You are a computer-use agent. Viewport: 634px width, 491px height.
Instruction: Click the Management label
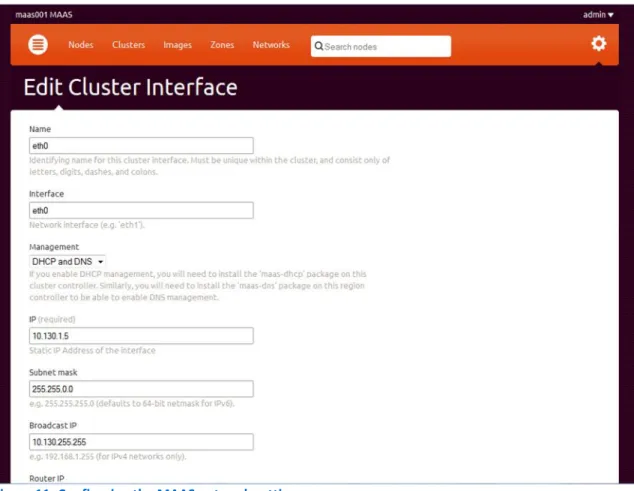(54, 247)
